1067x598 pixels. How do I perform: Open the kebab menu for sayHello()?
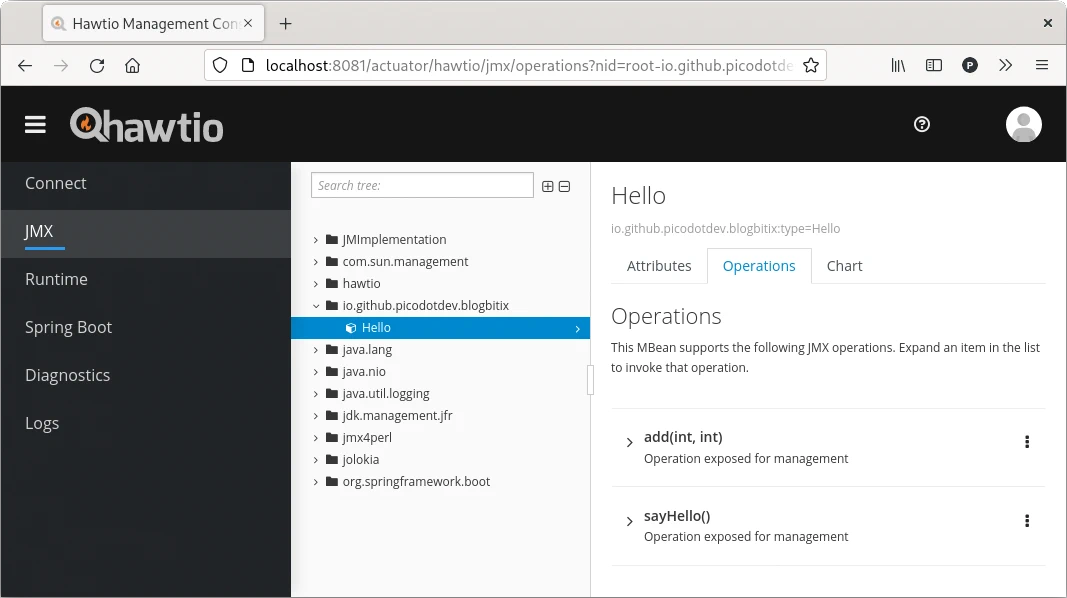coord(1026,520)
